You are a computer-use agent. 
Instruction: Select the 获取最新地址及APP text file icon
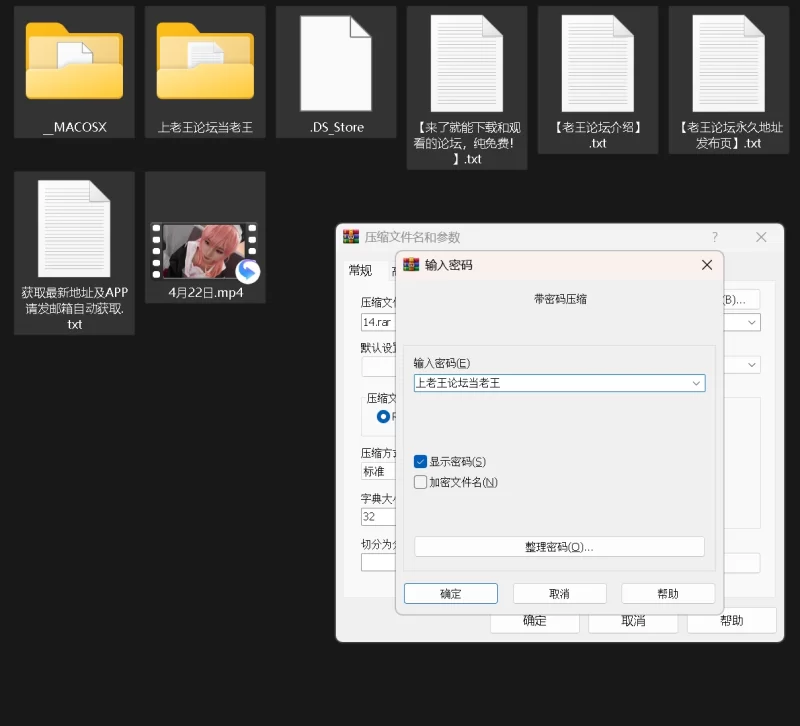click(x=74, y=228)
